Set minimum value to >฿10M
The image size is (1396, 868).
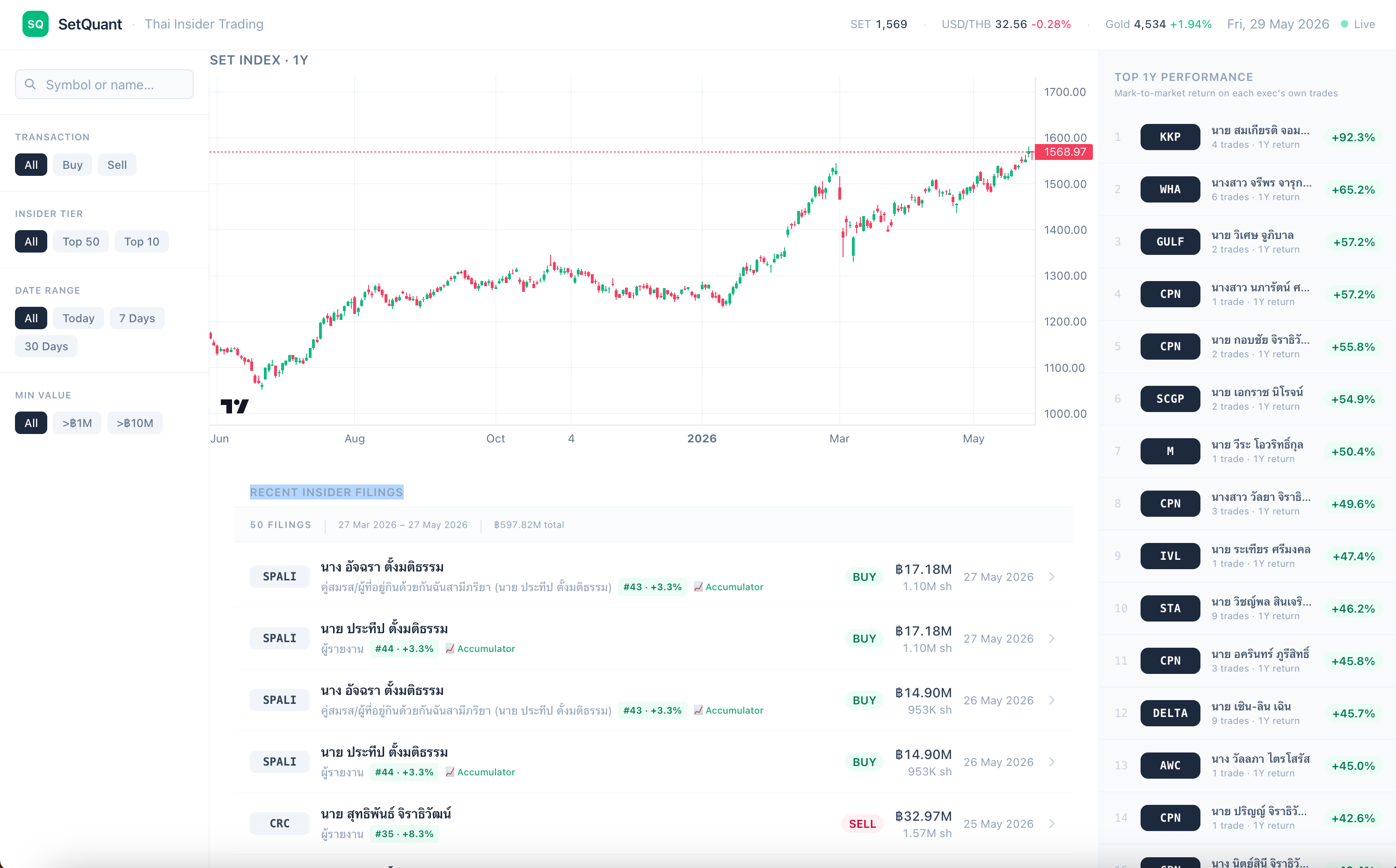[135, 423]
